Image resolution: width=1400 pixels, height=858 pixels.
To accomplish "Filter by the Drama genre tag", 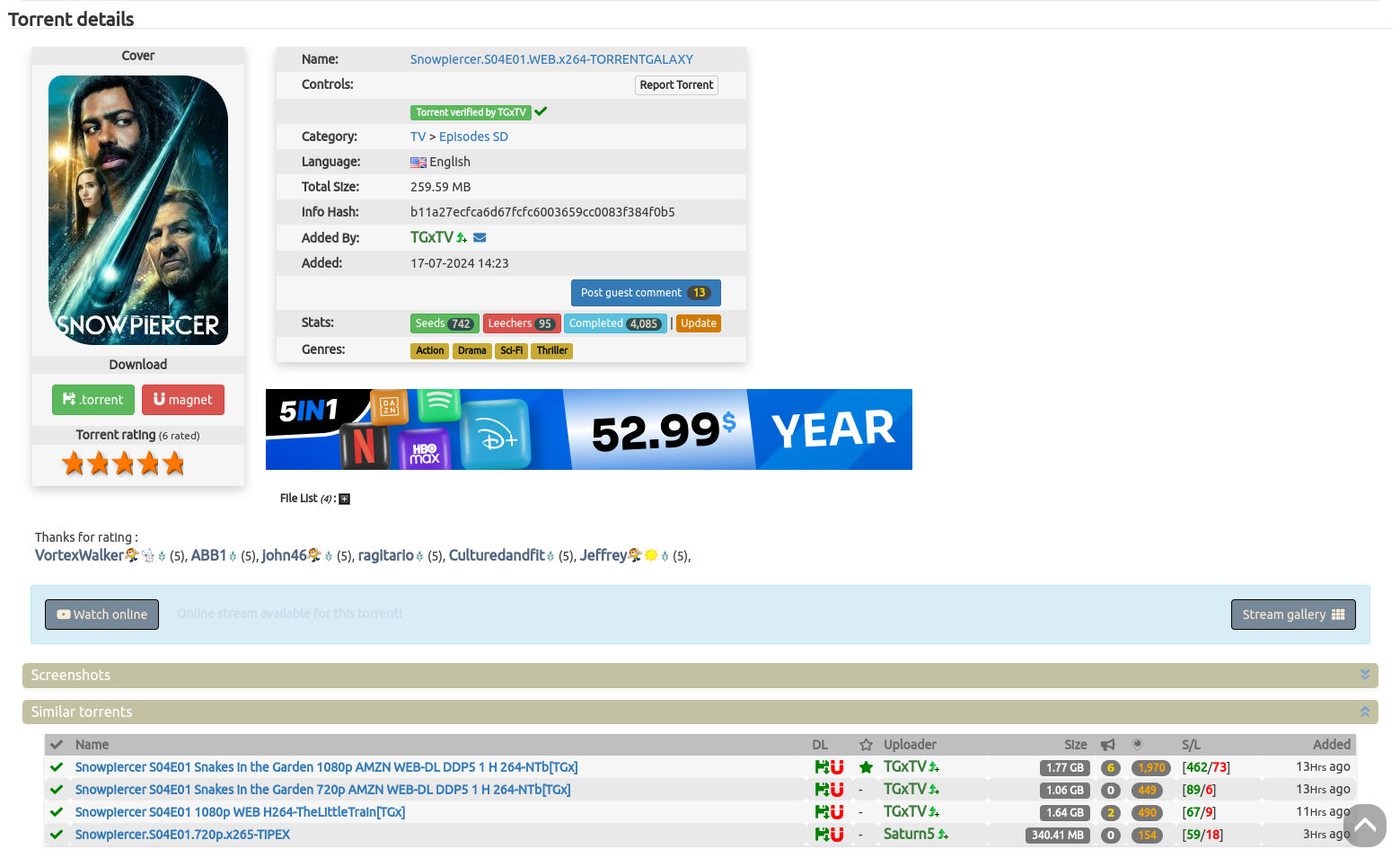I will point(472,351).
